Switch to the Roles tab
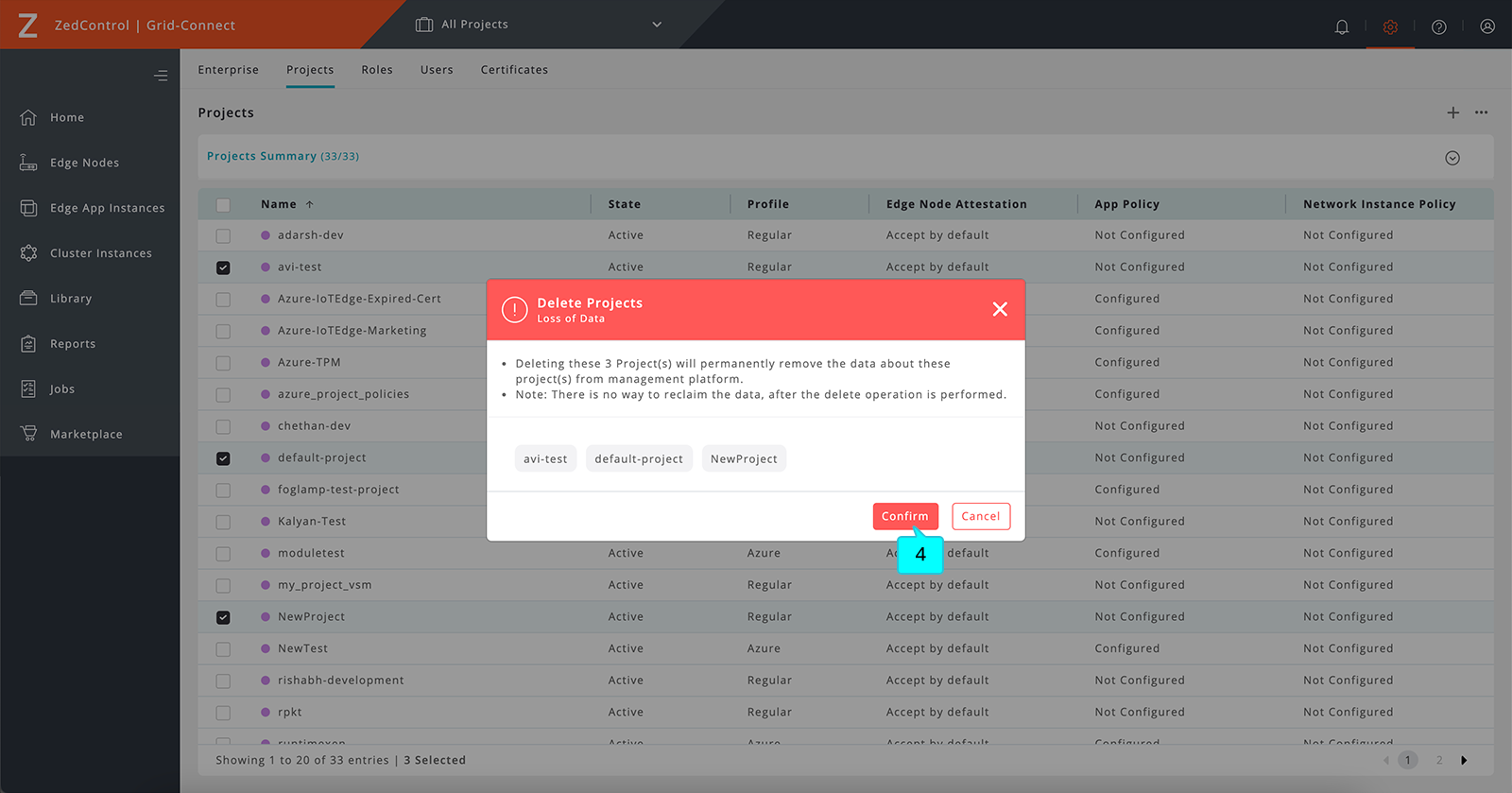 (x=377, y=70)
